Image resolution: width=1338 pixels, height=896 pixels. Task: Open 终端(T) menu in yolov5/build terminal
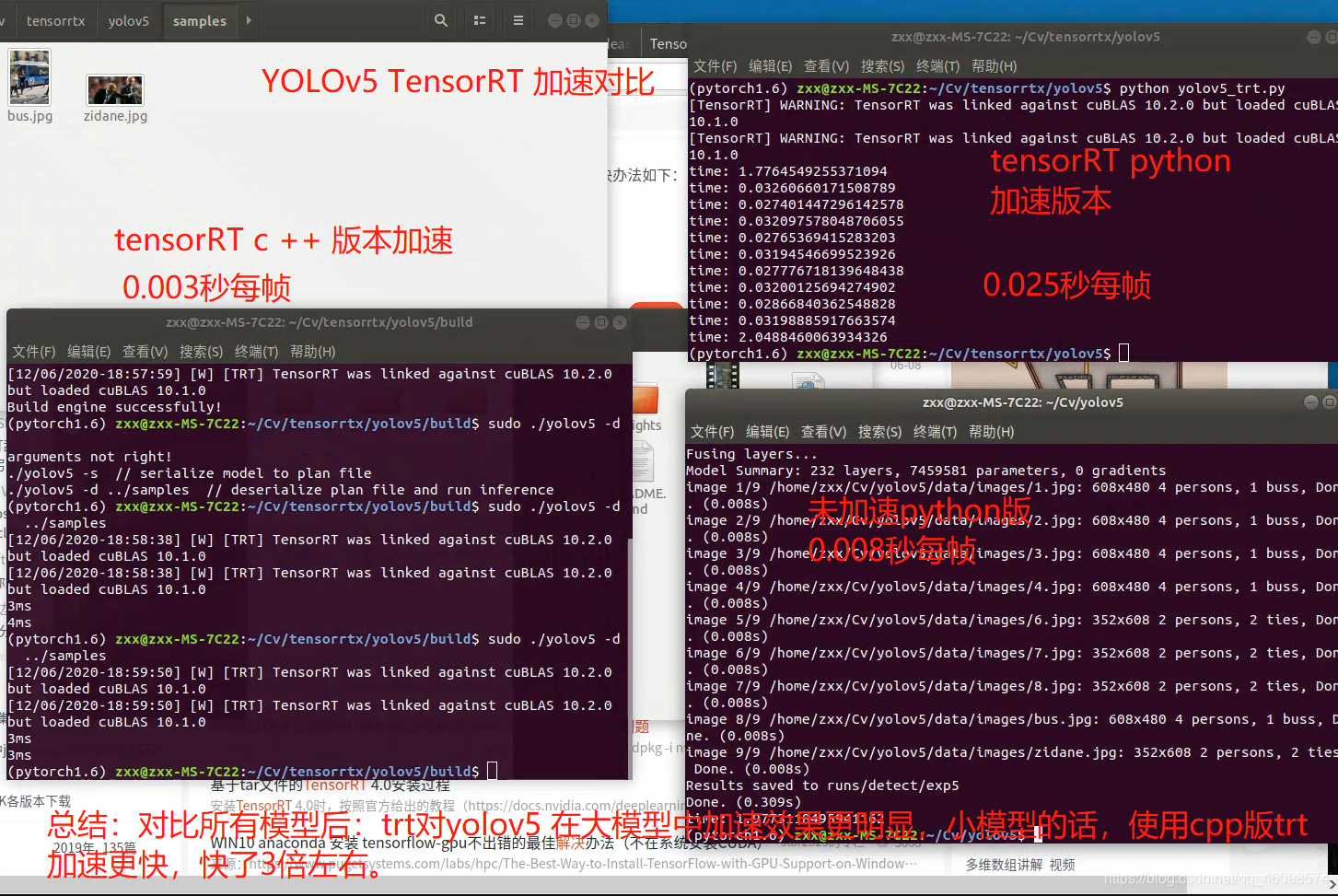pos(257,352)
